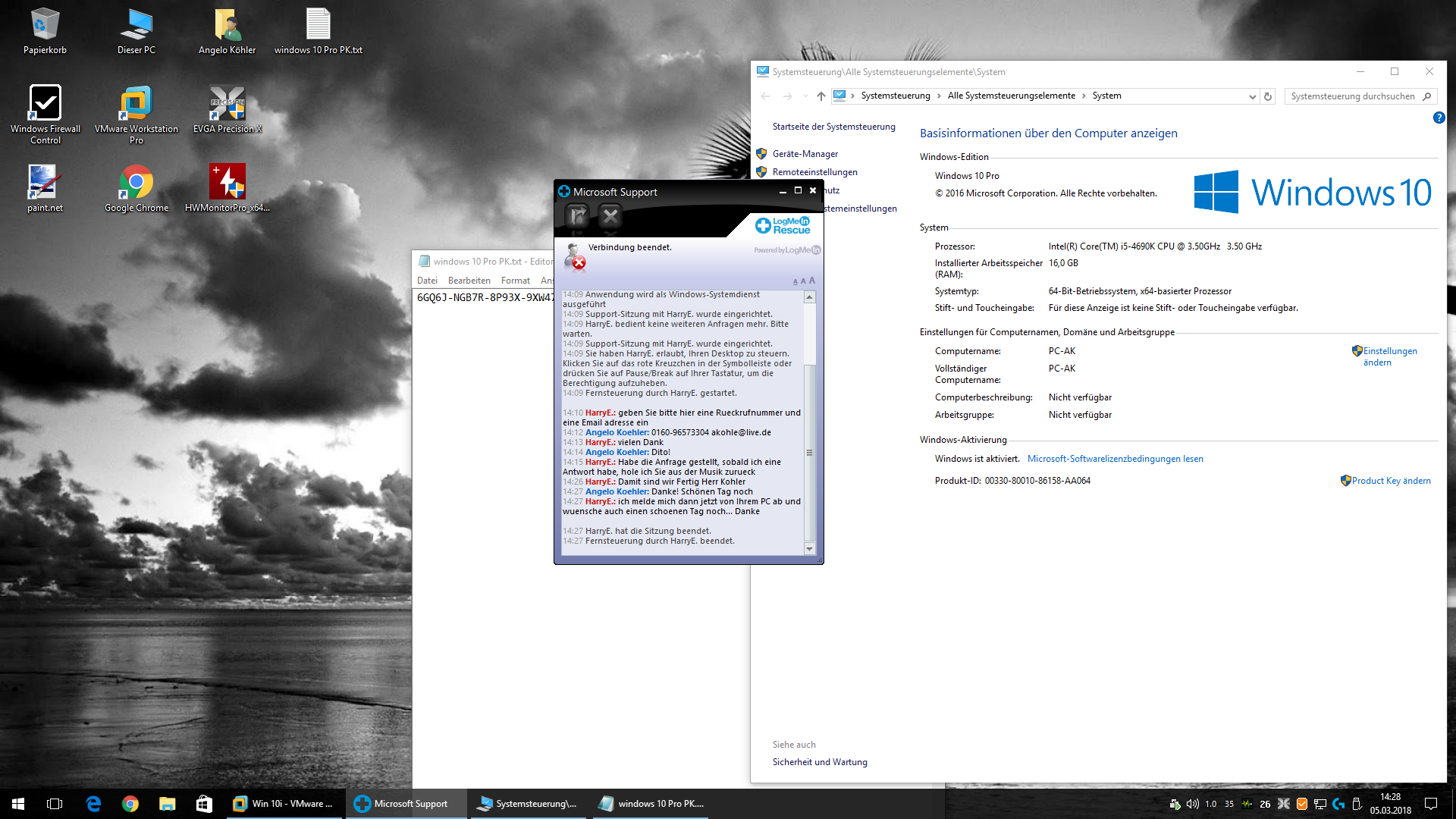Open Google Chrome from the taskbar
The height and width of the screenshot is (819, 1456).
[x=130, y=804]
